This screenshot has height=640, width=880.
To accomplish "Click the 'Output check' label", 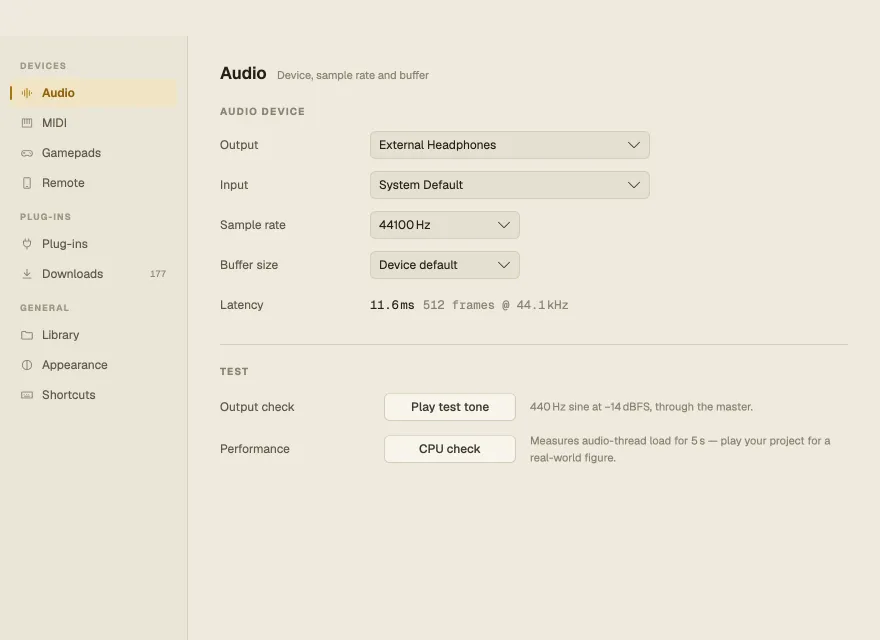I will click(257, 407).
